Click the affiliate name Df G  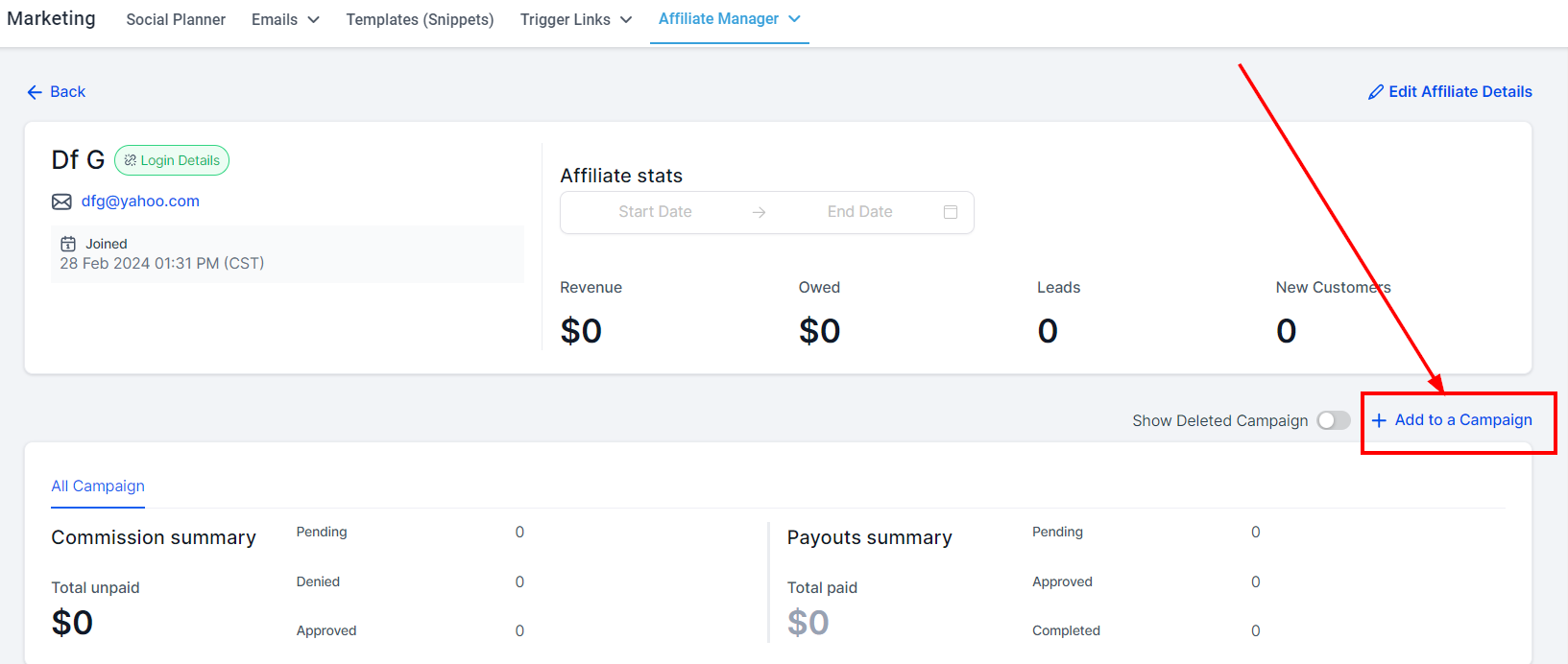78,159
